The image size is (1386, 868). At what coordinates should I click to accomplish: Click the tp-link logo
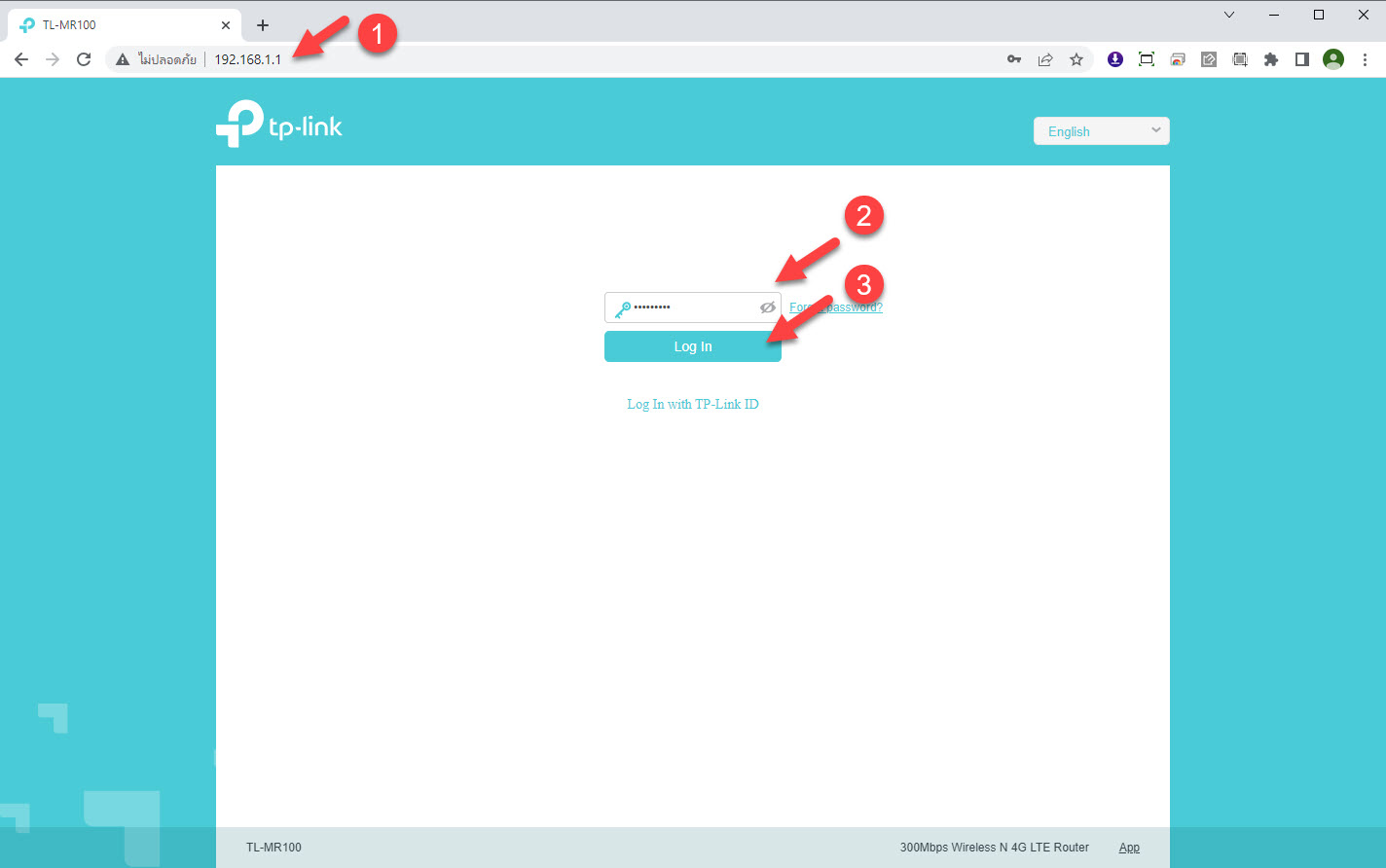pyautogui.click(x=279, y=124)
